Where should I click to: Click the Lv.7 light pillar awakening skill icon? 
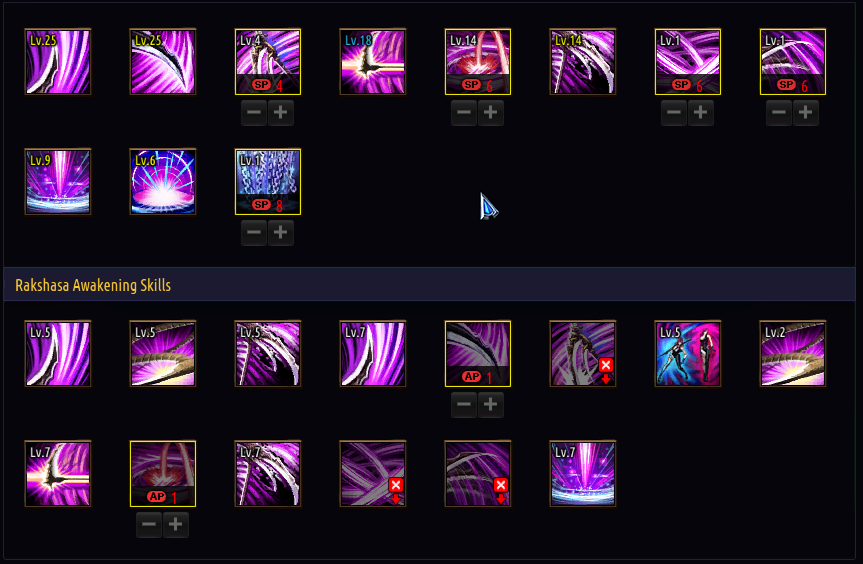pos(583,474)
